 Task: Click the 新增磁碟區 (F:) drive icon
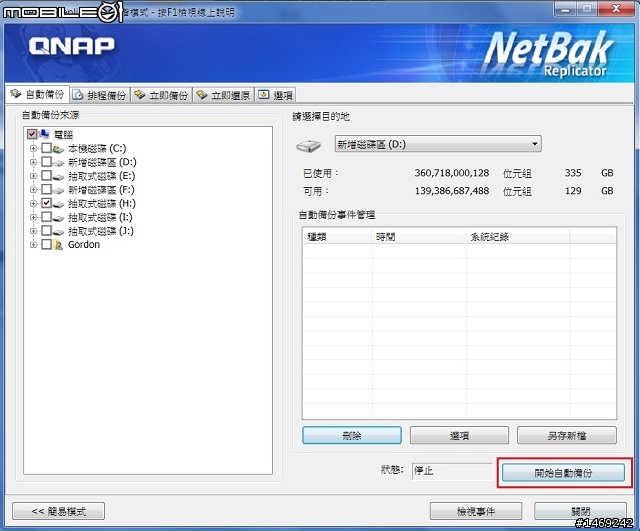pos(58,190)
